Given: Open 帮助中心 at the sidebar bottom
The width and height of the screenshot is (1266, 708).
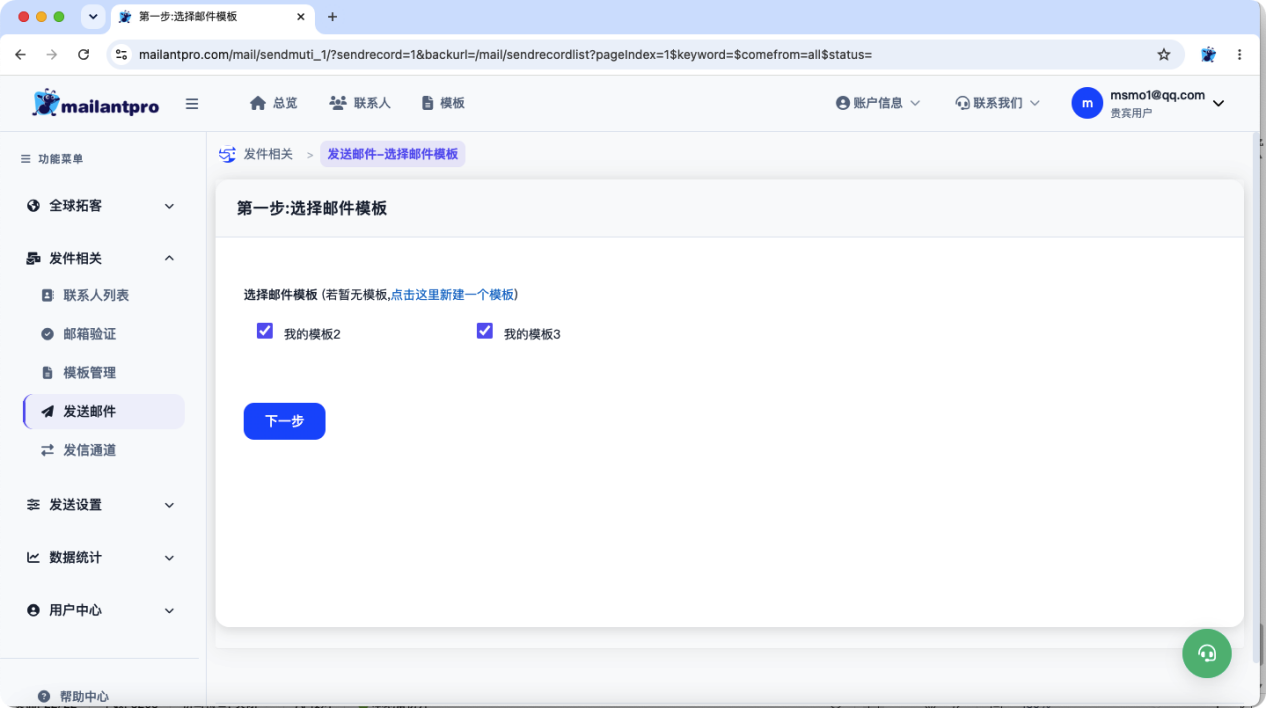Looking at the screenshot, I should click(x=84, y=696).
